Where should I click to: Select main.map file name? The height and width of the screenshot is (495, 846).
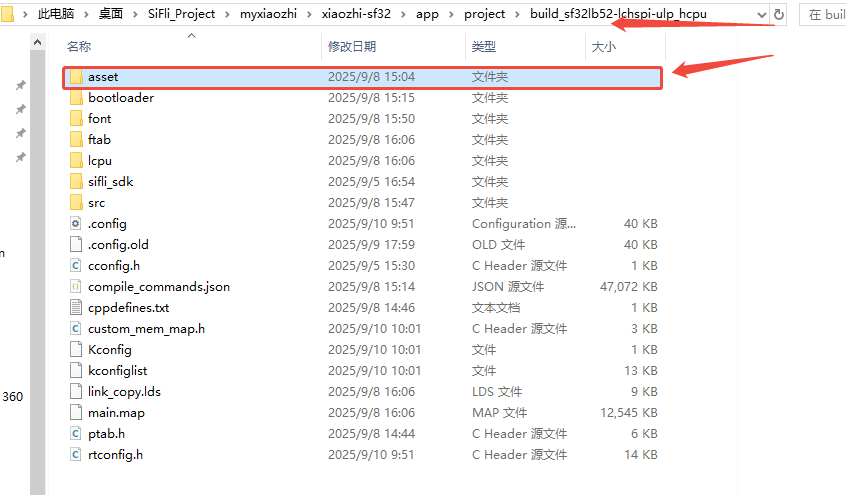click(117, 413)
